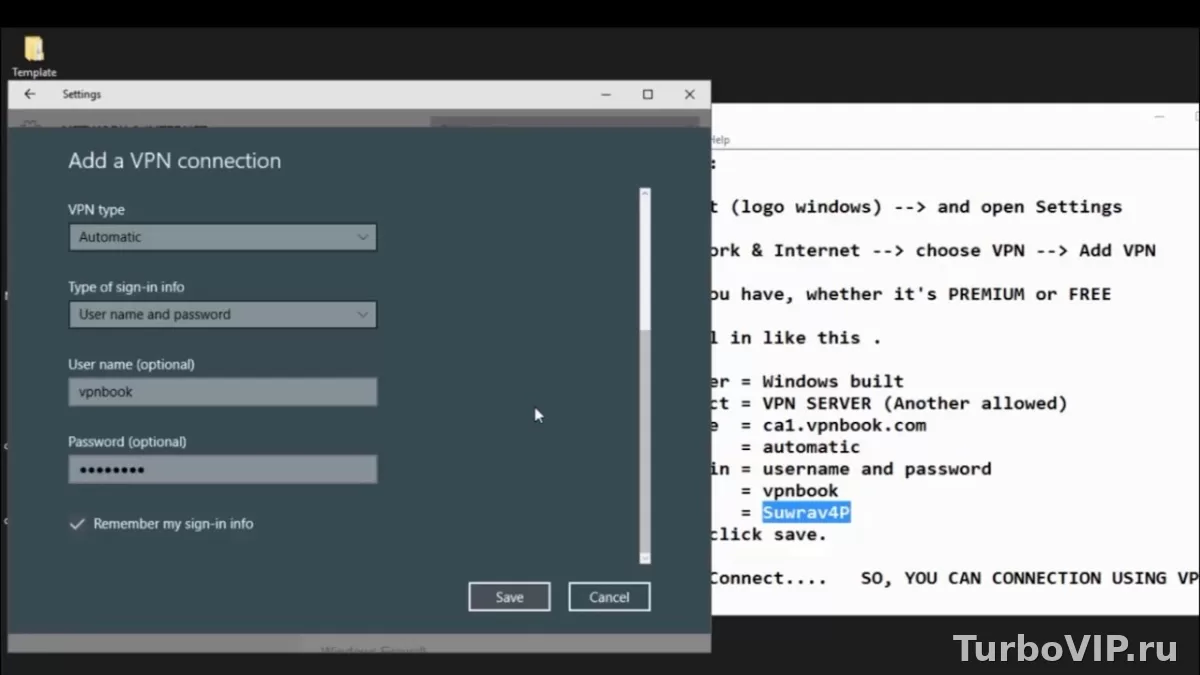The width and height of the screenshot is (1200, 675).
Task: Click the scrollbar up arrow in VPN dialog
Action: tap(645, 194)
